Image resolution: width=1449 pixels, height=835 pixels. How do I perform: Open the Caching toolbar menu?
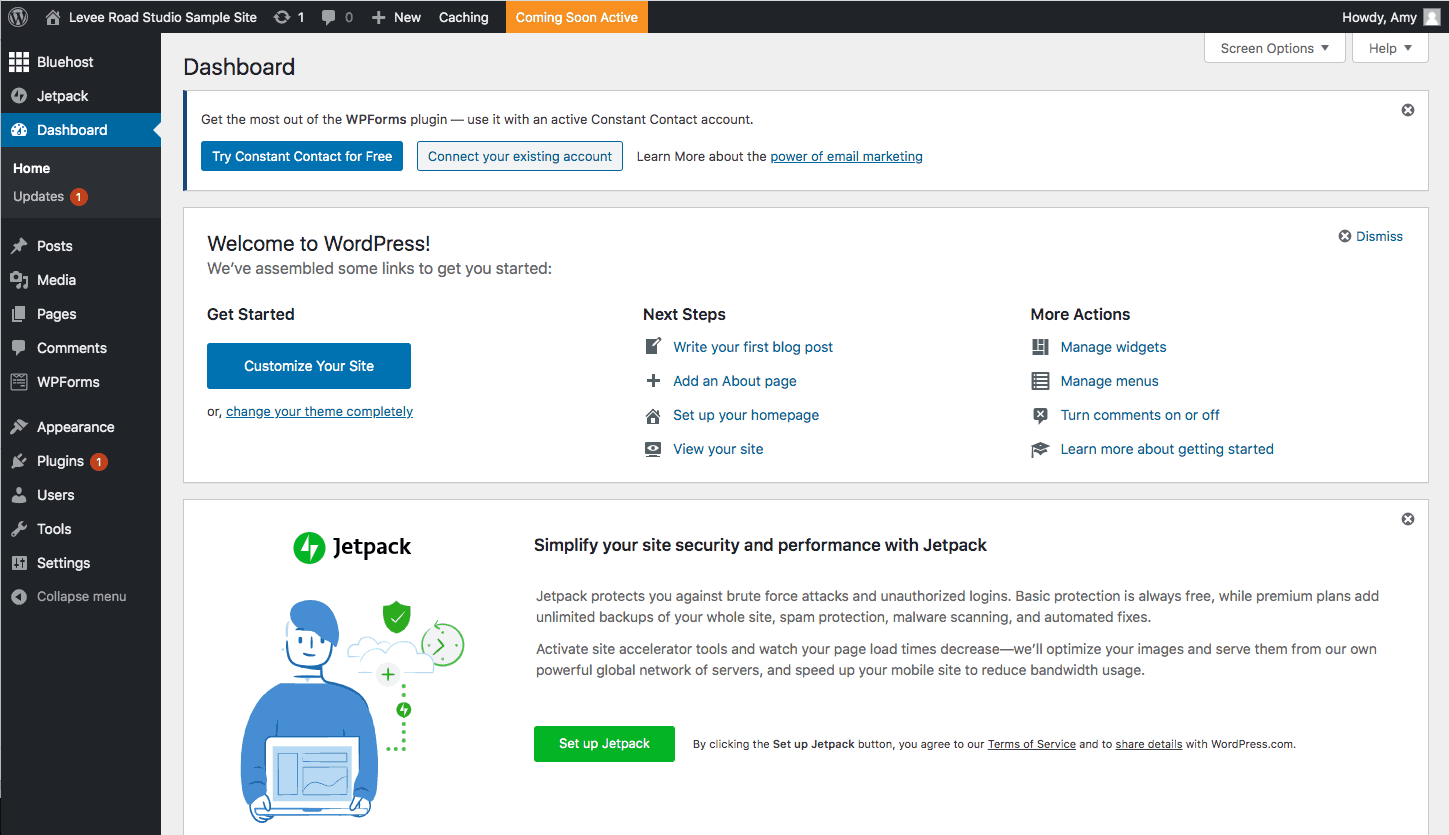point(464,17)
